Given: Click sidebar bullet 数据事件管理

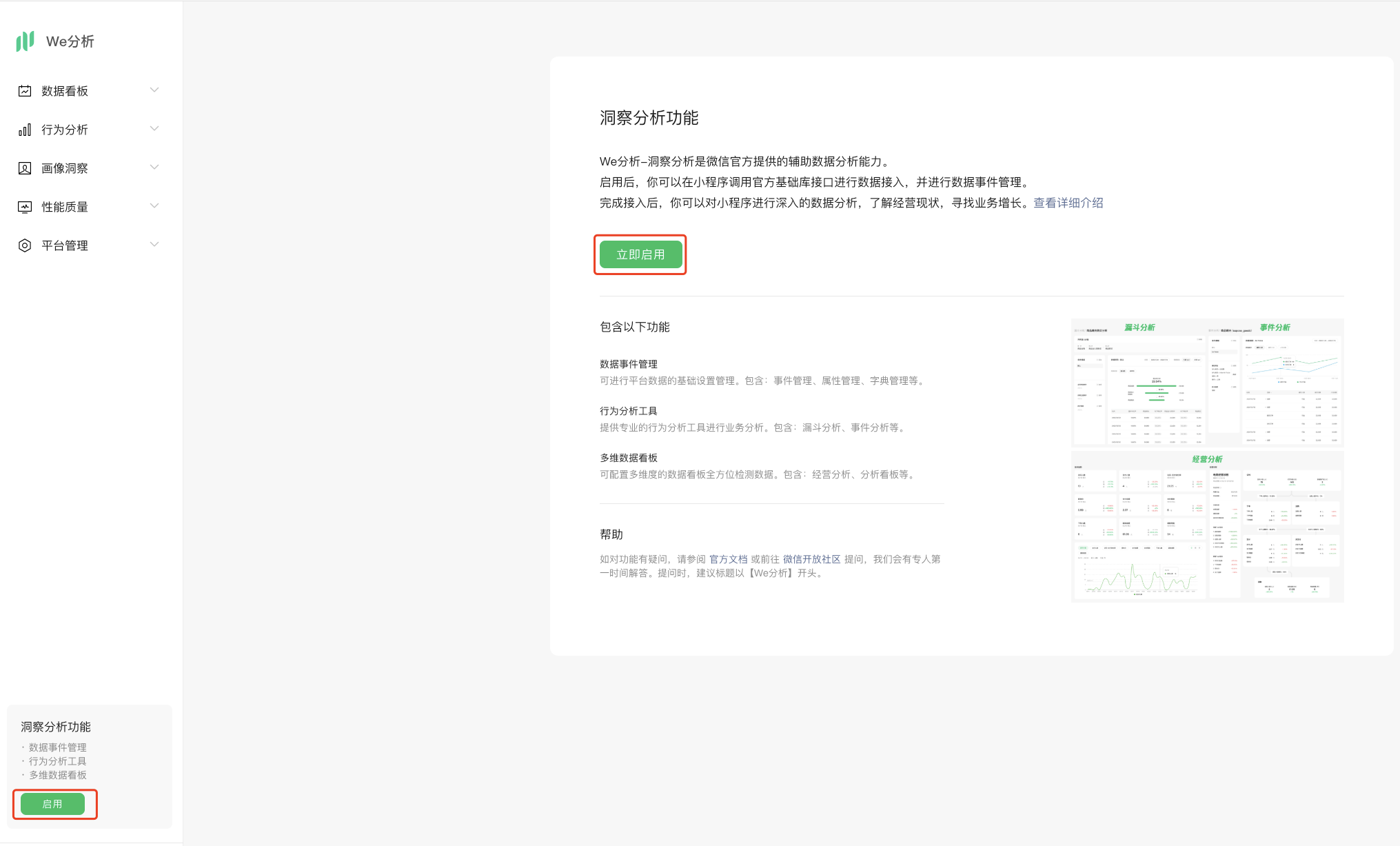Looking at the screenshot, I should [x=58, y=747].
